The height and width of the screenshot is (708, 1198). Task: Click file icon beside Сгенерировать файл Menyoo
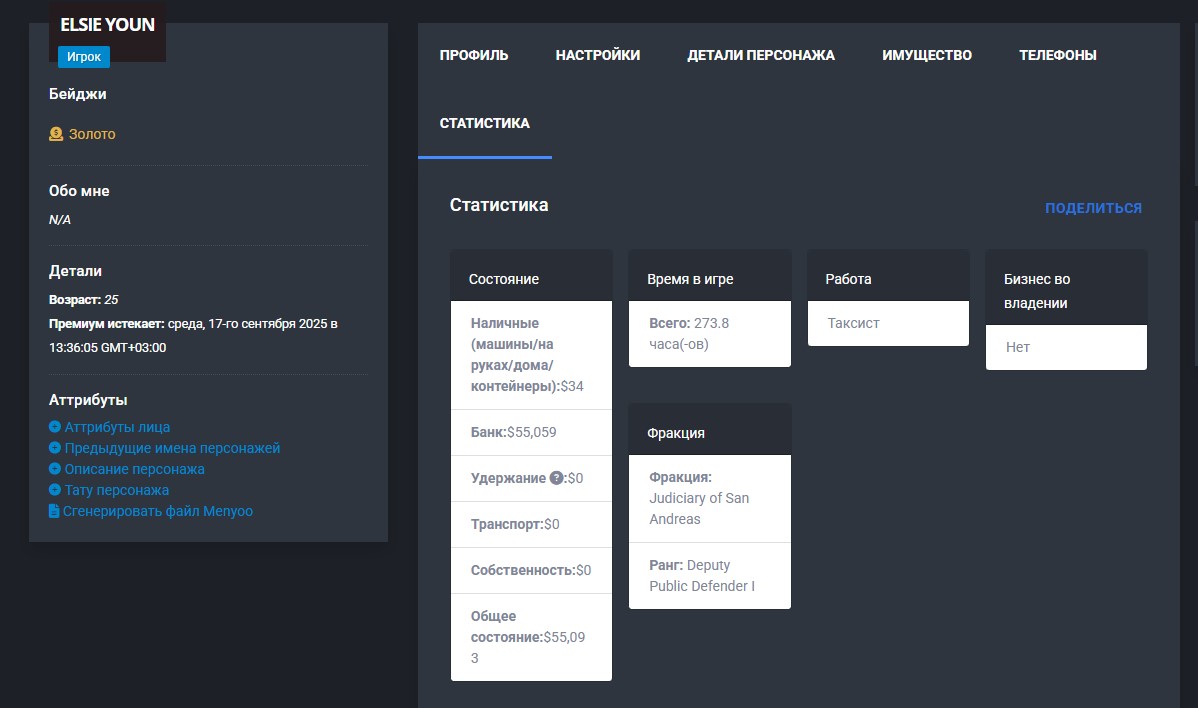pos(53,511)
